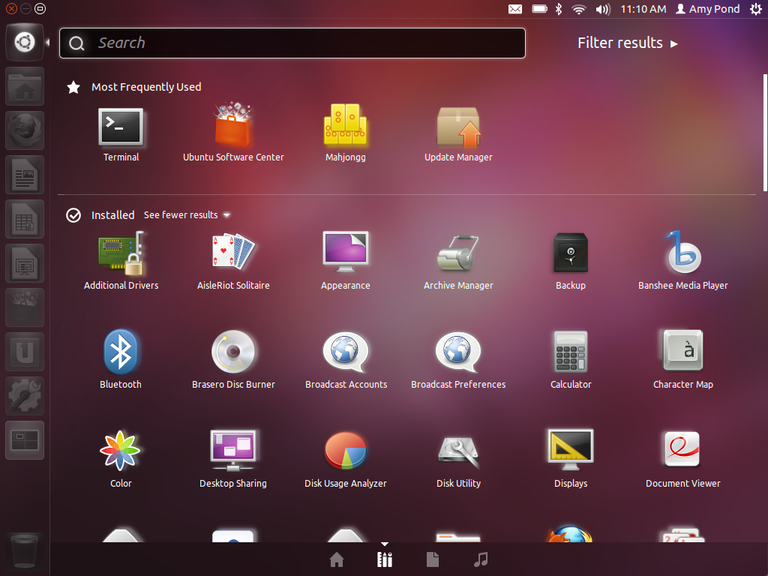Open Additional Drivers

pyautogui.click(x=120, y=254)
